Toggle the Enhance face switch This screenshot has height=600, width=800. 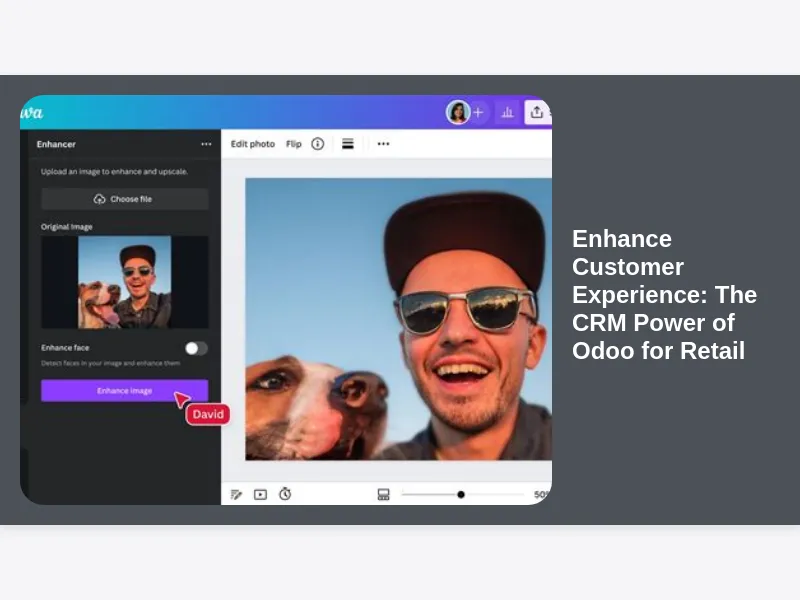pos(196,348)
